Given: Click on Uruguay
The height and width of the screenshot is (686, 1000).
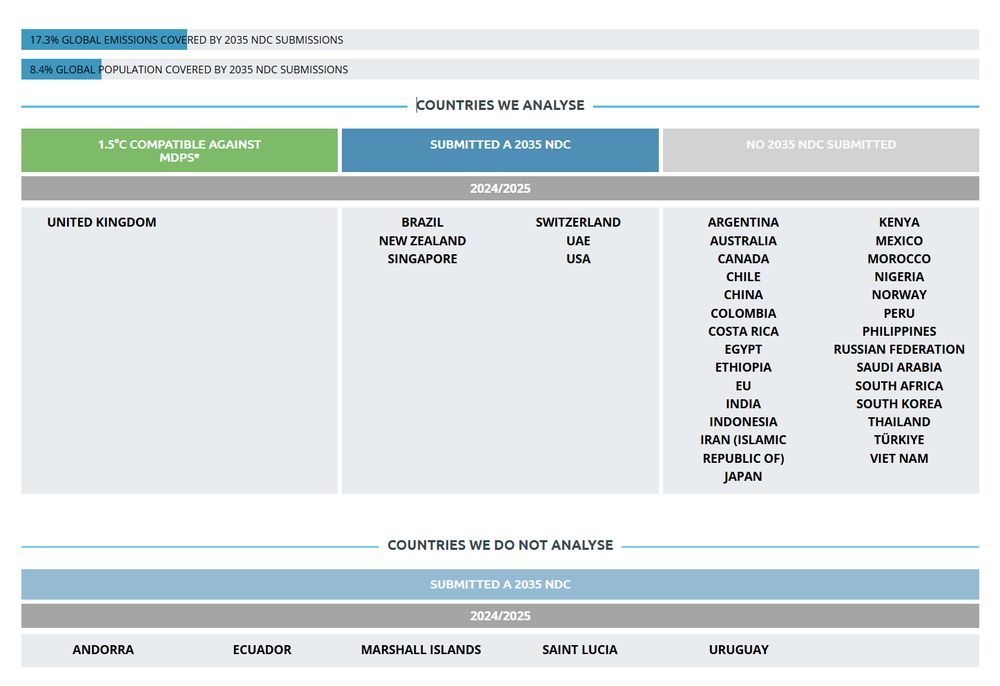Looking at the screenshot, I should pyautogui.click(x=739, y=650).
